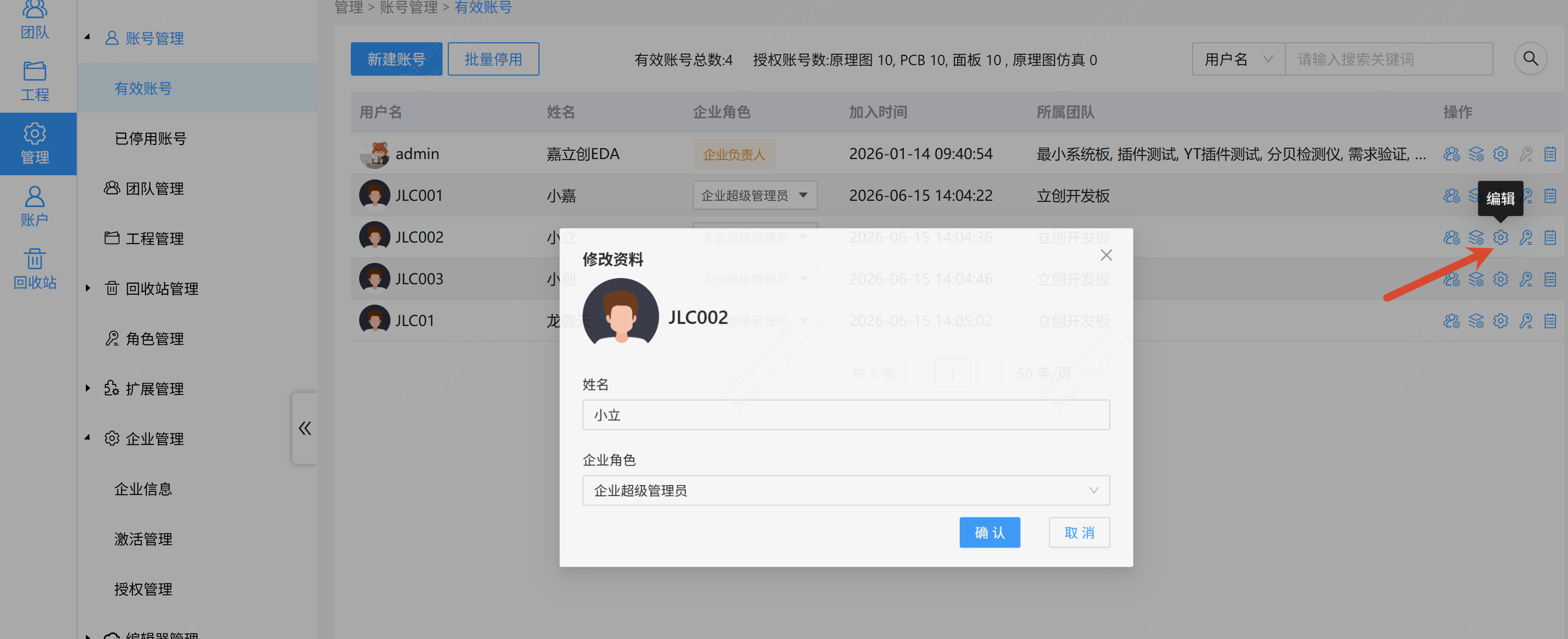1568x639 pixels.
Task: Open team settings icon for JLC002 row
Action: (1451, 237)
